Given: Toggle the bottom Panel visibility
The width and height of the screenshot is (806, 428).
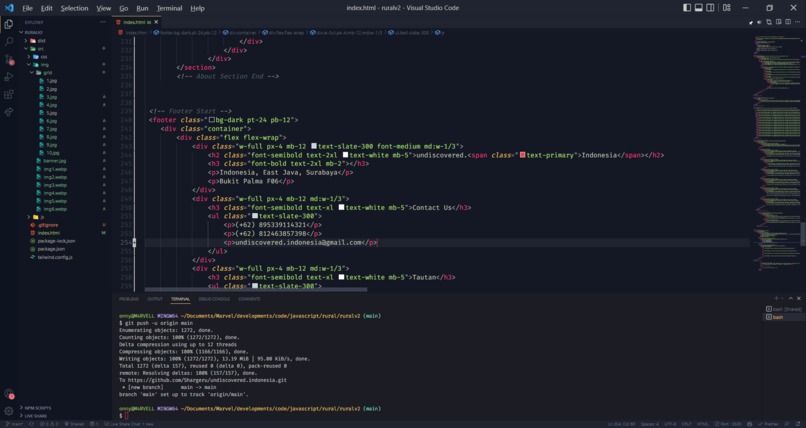Looking at the screenshot, I should [699, 8].
